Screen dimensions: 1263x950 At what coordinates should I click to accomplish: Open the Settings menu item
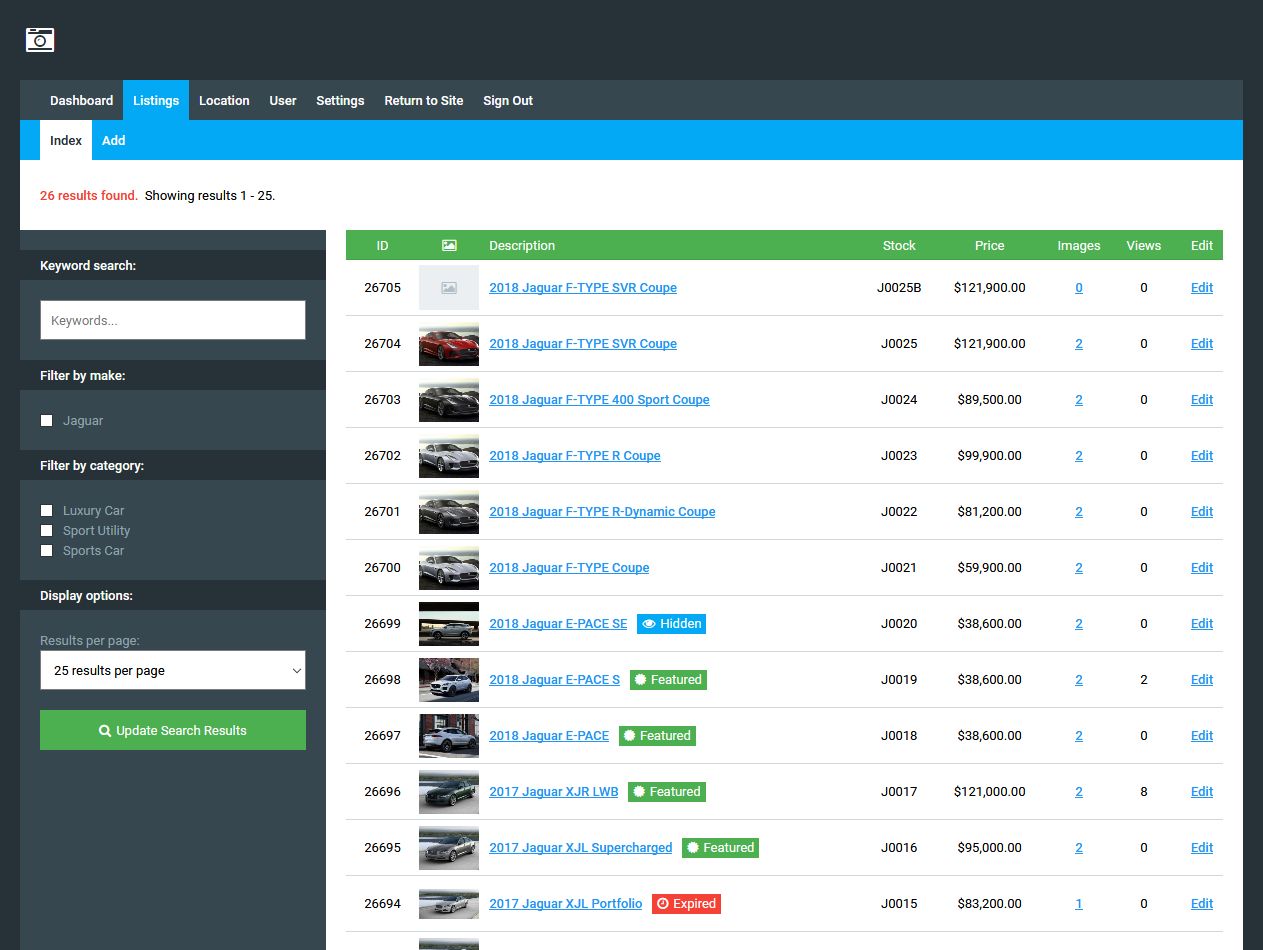click(x=340, y=101)
